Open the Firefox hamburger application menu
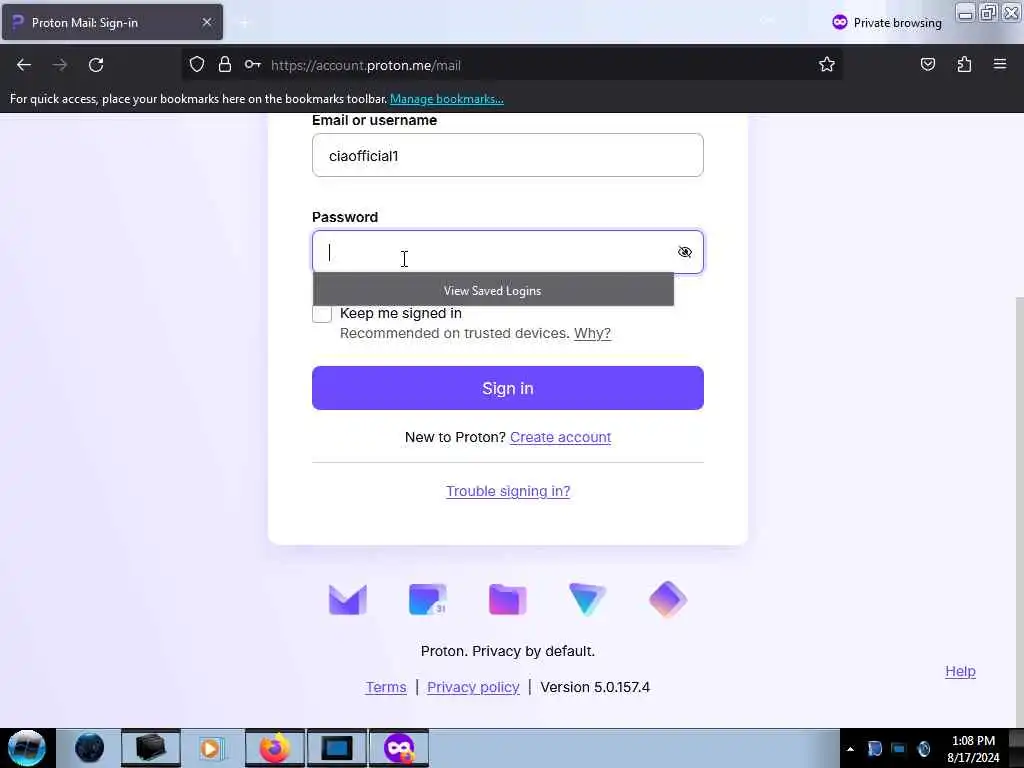1024x768 pixels. (1000, 65)
